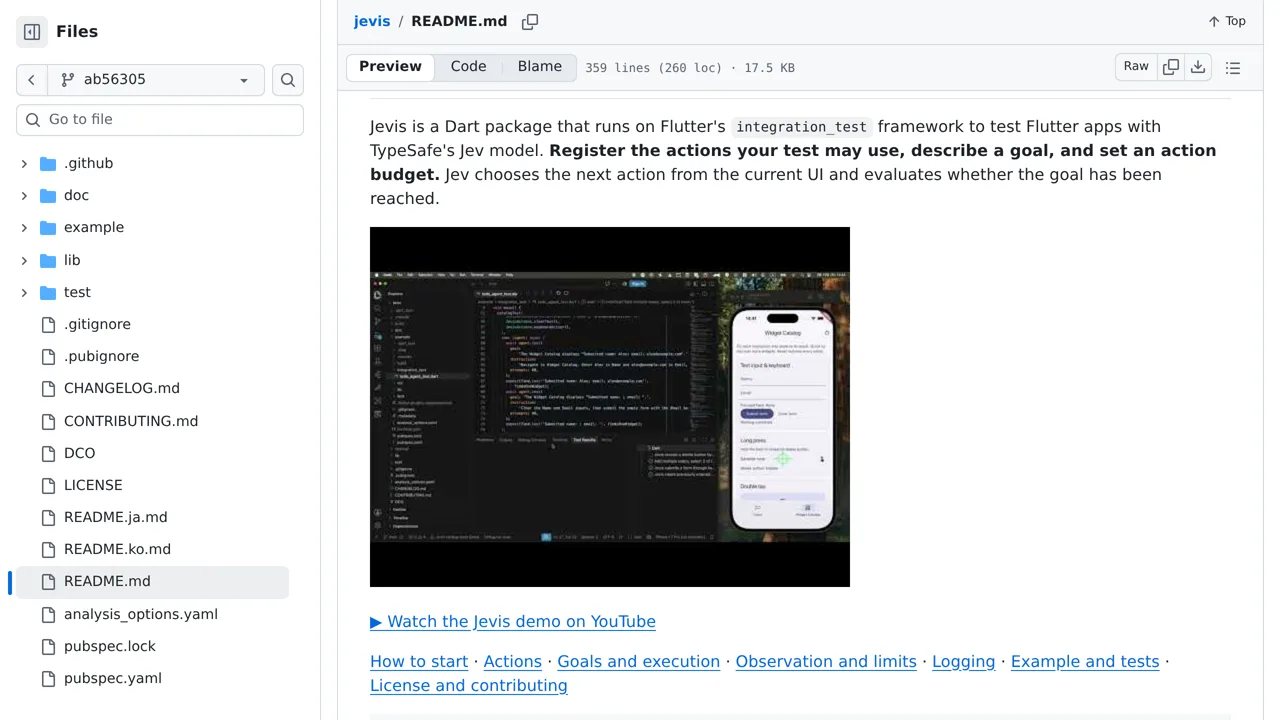
Task: Copy the file path icon next to README.md
Action: [x=530, y=21]
